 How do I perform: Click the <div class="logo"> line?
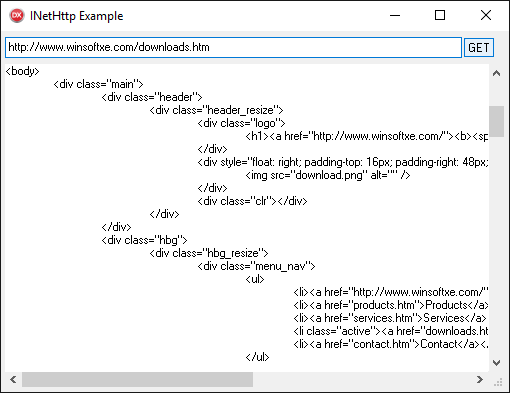point(242,123)
